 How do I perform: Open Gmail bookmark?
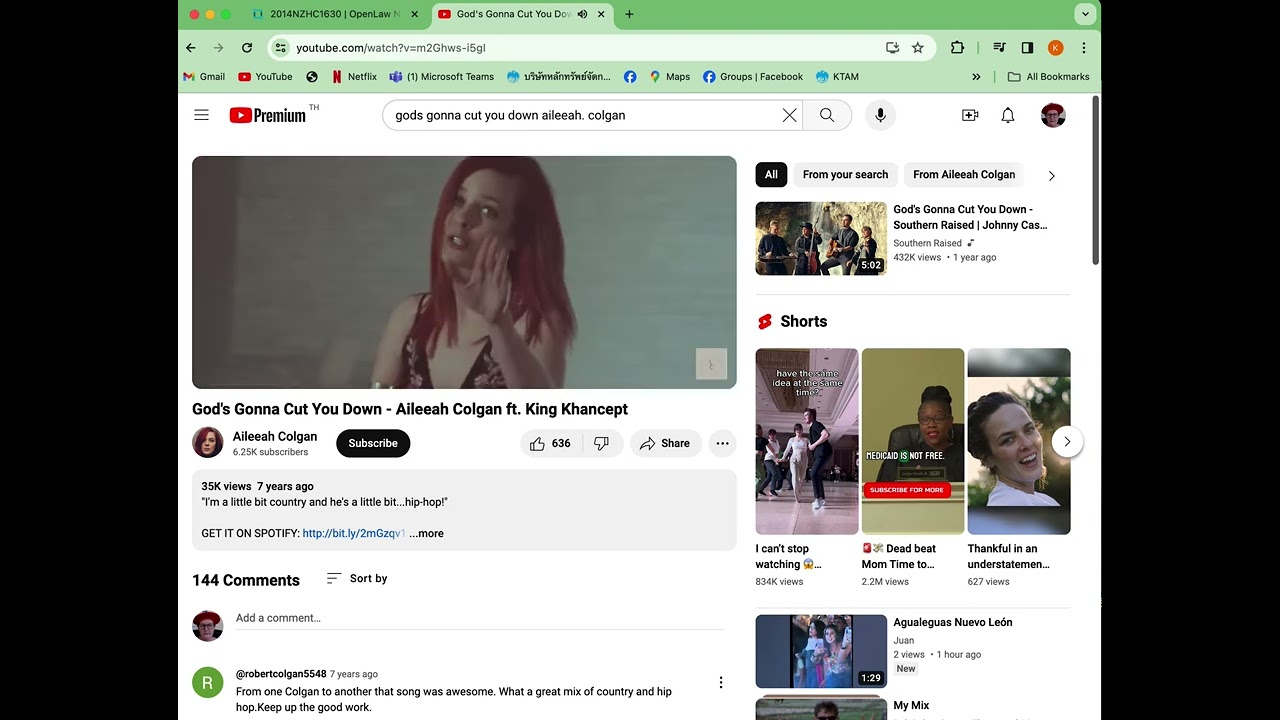click(x=204, y=76)
